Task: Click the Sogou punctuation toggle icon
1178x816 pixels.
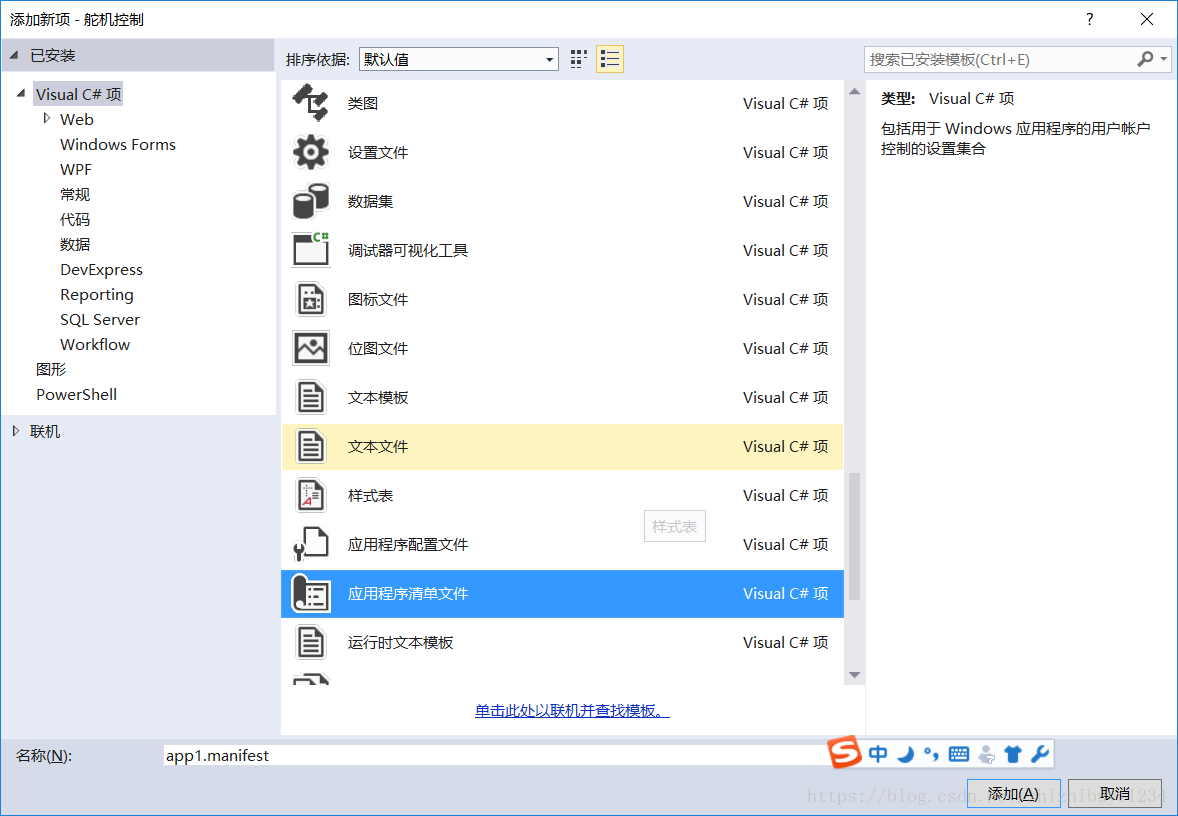Action: (x=931, y=754)
